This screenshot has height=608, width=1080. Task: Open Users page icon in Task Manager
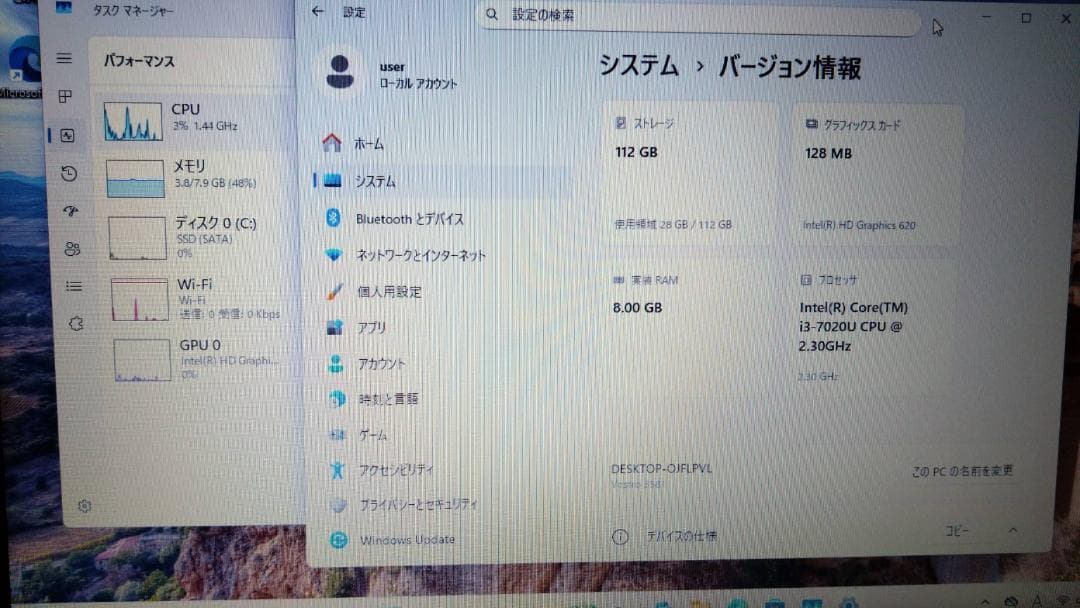click(x=72, y=249)
